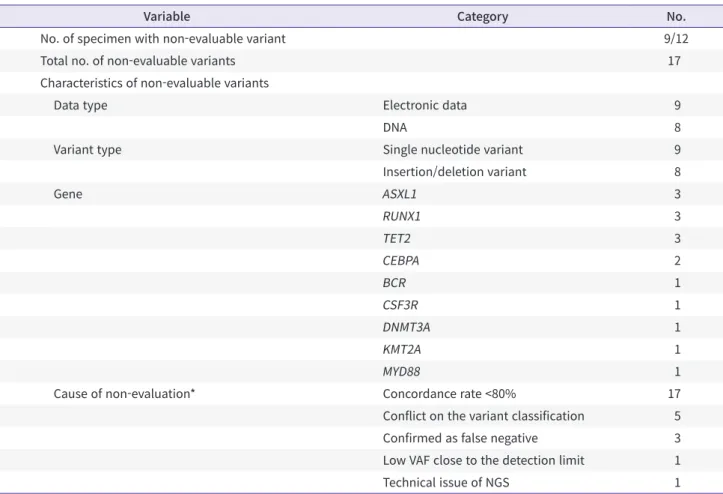The width and height of the screenshot is (723, 494).
Task: Click the 'RUNX1' gene name
Action: click(402, 216)
